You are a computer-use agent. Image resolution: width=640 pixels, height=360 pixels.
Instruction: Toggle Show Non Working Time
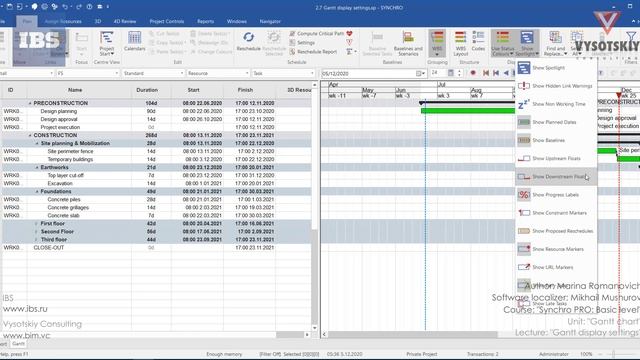pos(556,104)
